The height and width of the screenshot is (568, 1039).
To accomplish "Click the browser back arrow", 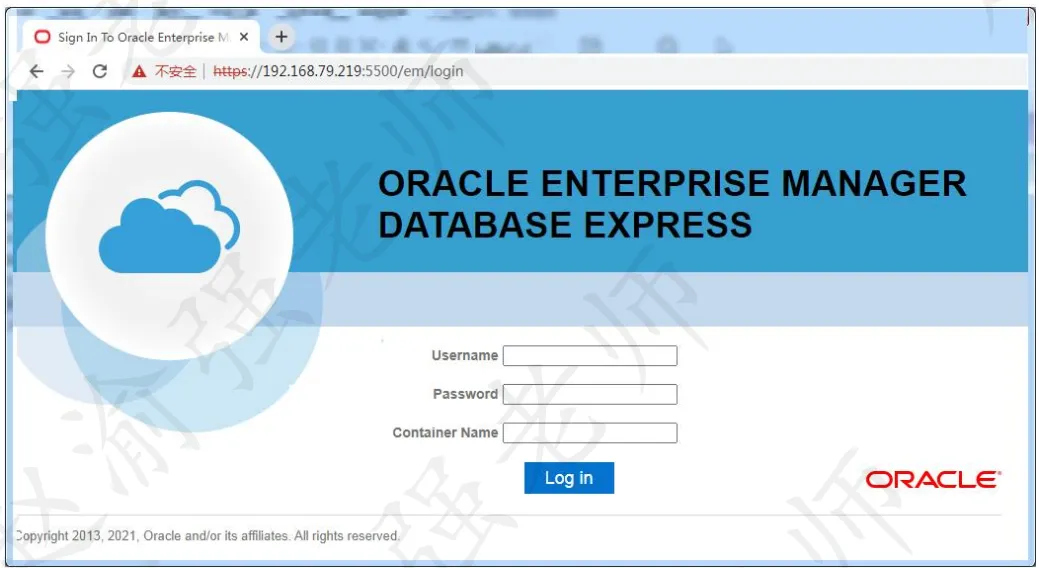I will (x=36, y=71).
